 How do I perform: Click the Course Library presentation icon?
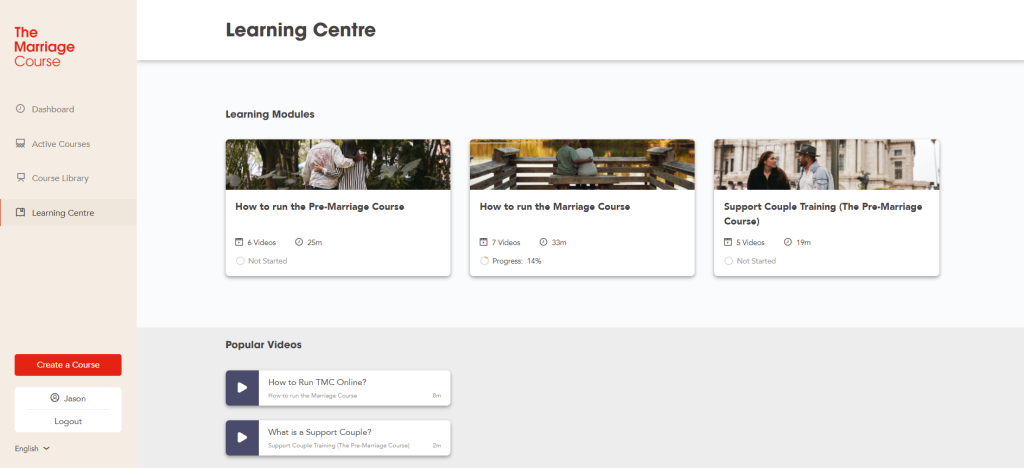pos(20,178)
